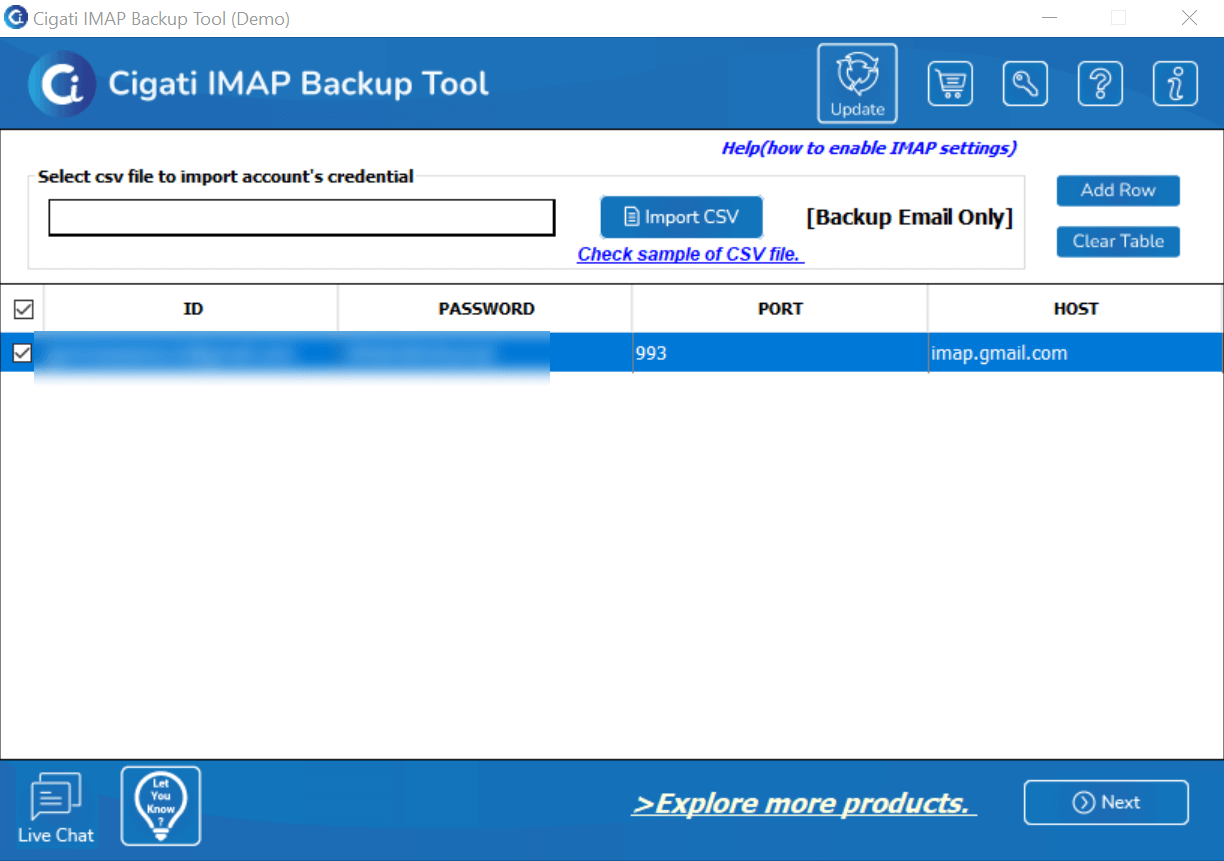The height and width of the screenshot is (861, 1224).
Task: Minimize the Cigati IMAP Backup Tool window
Action: (x=1049, y=18)
